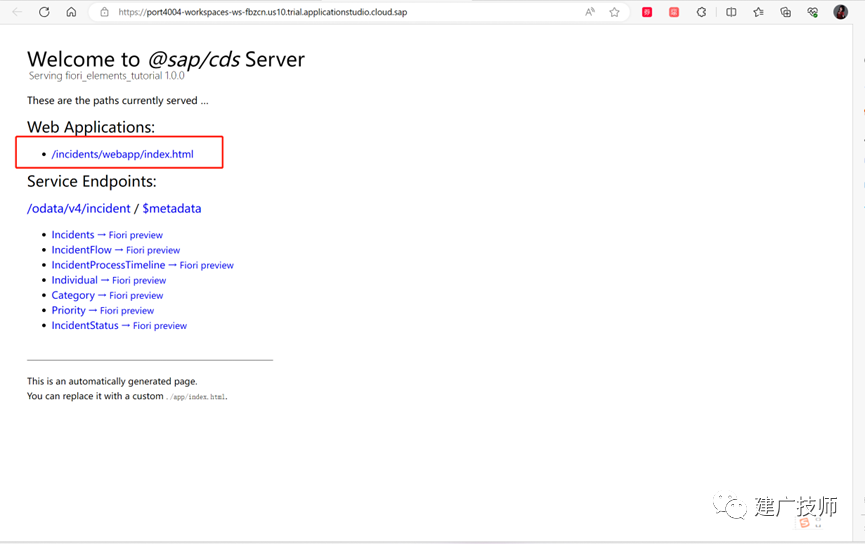This screenshot has width=865, height=544.
Task: Add page to favorites with star icon
Action: pyautogui.click(x=615, y=12)
